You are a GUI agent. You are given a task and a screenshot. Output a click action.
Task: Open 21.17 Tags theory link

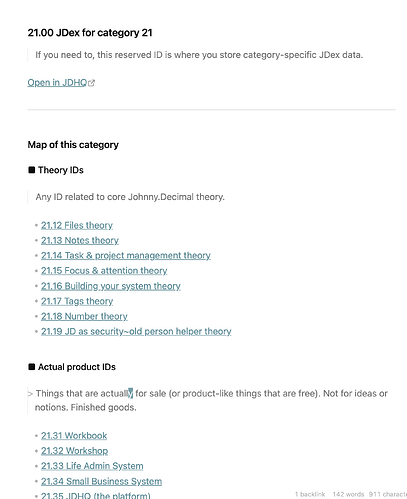77,301
